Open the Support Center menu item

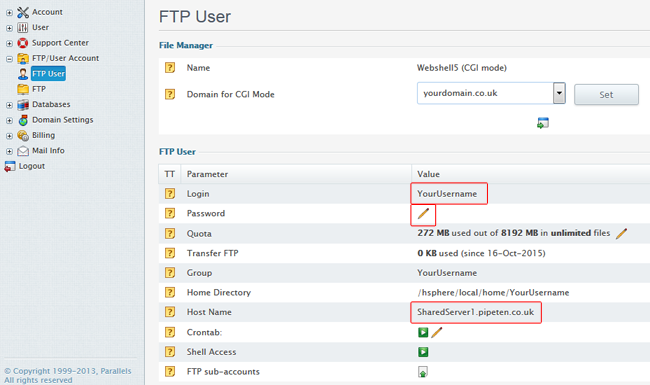pyautogui.click(x=61, y=43)
